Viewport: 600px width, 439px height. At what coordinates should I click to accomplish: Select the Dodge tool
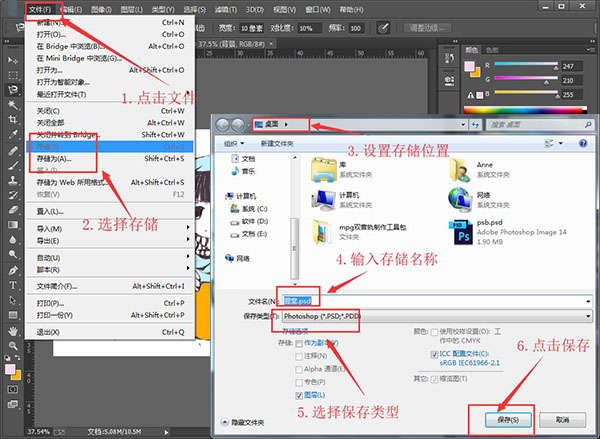click(x=13, y=254)
